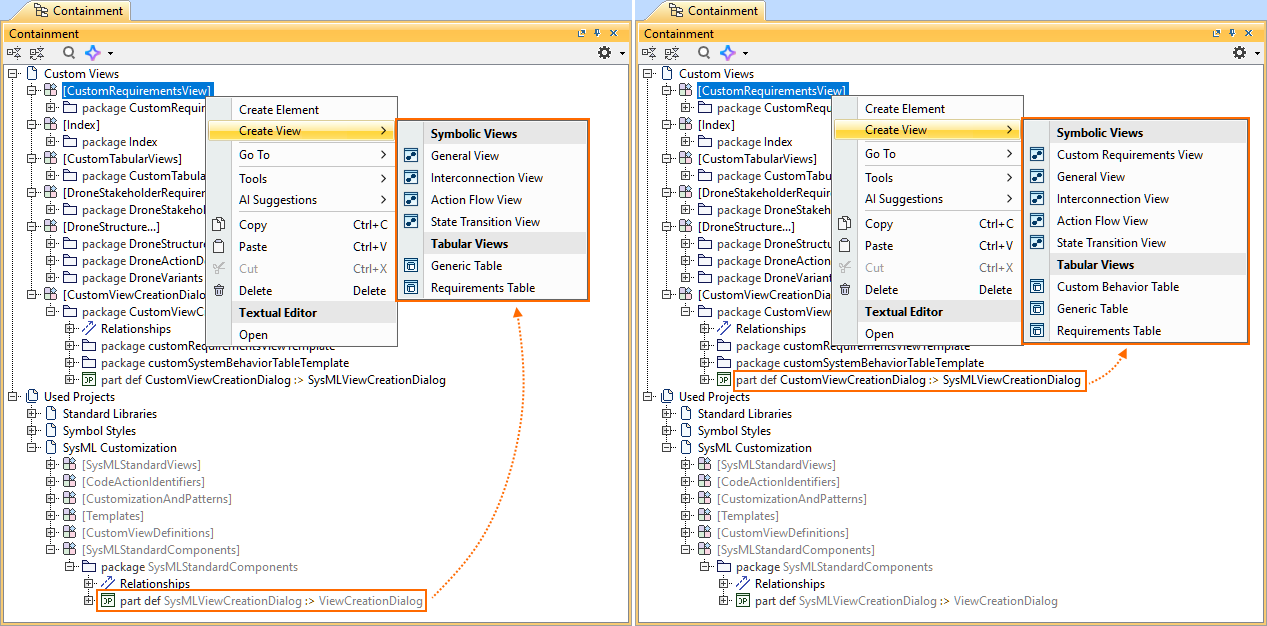Click the Custom Behavior Table icon
This screenshot has height=626, width=1267.
coord(1037,287)
